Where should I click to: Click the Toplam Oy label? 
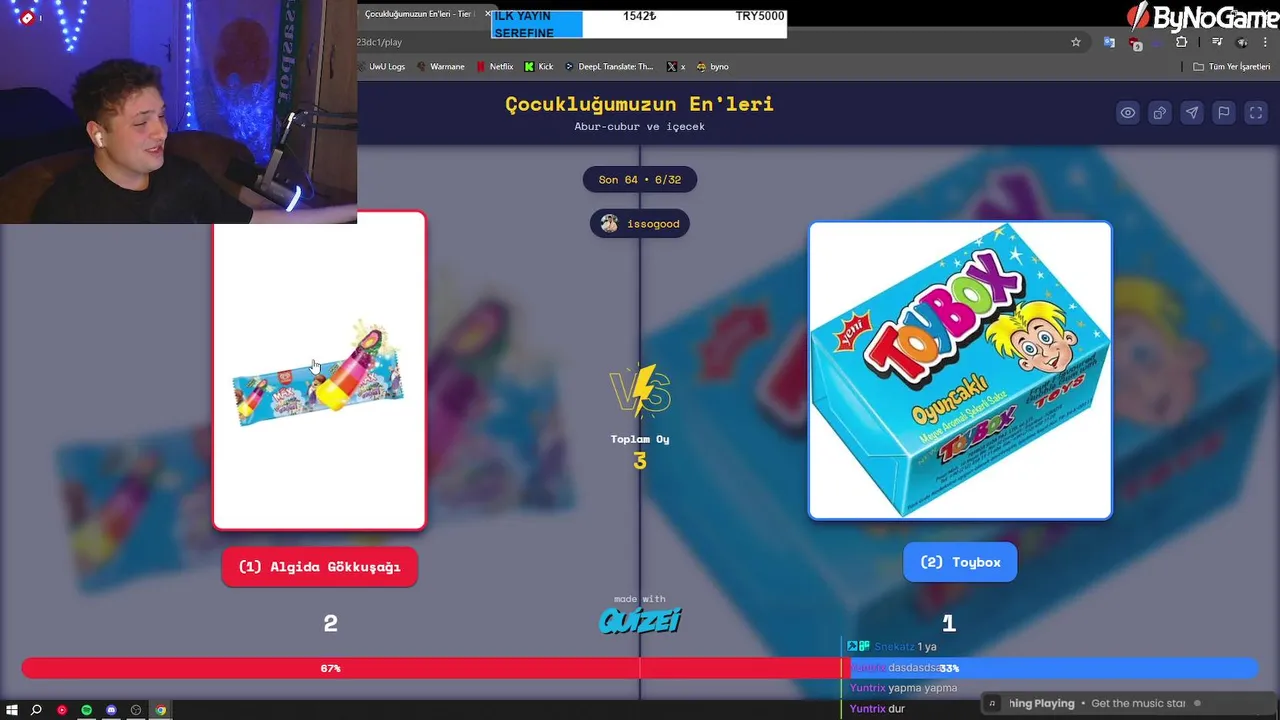pos(640,439)
